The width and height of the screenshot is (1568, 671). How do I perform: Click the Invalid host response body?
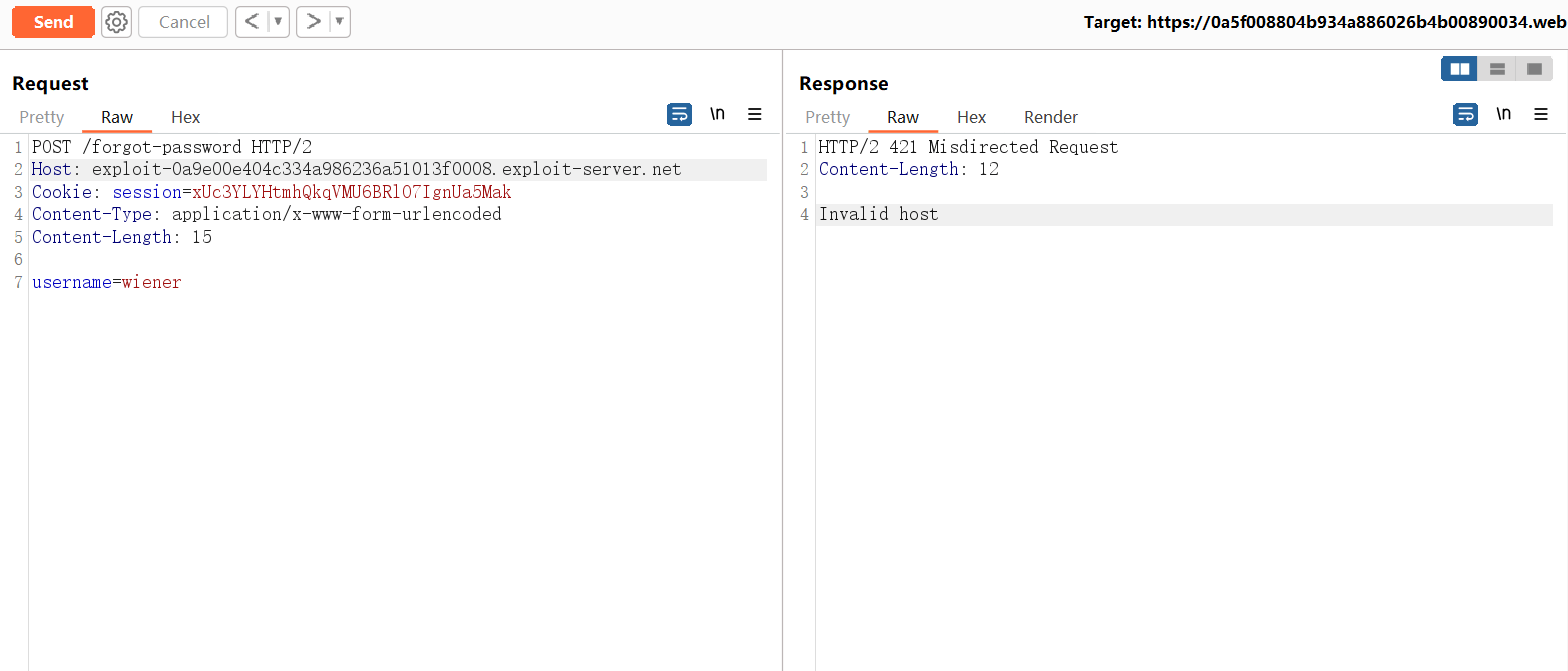[x=878, y=214]
